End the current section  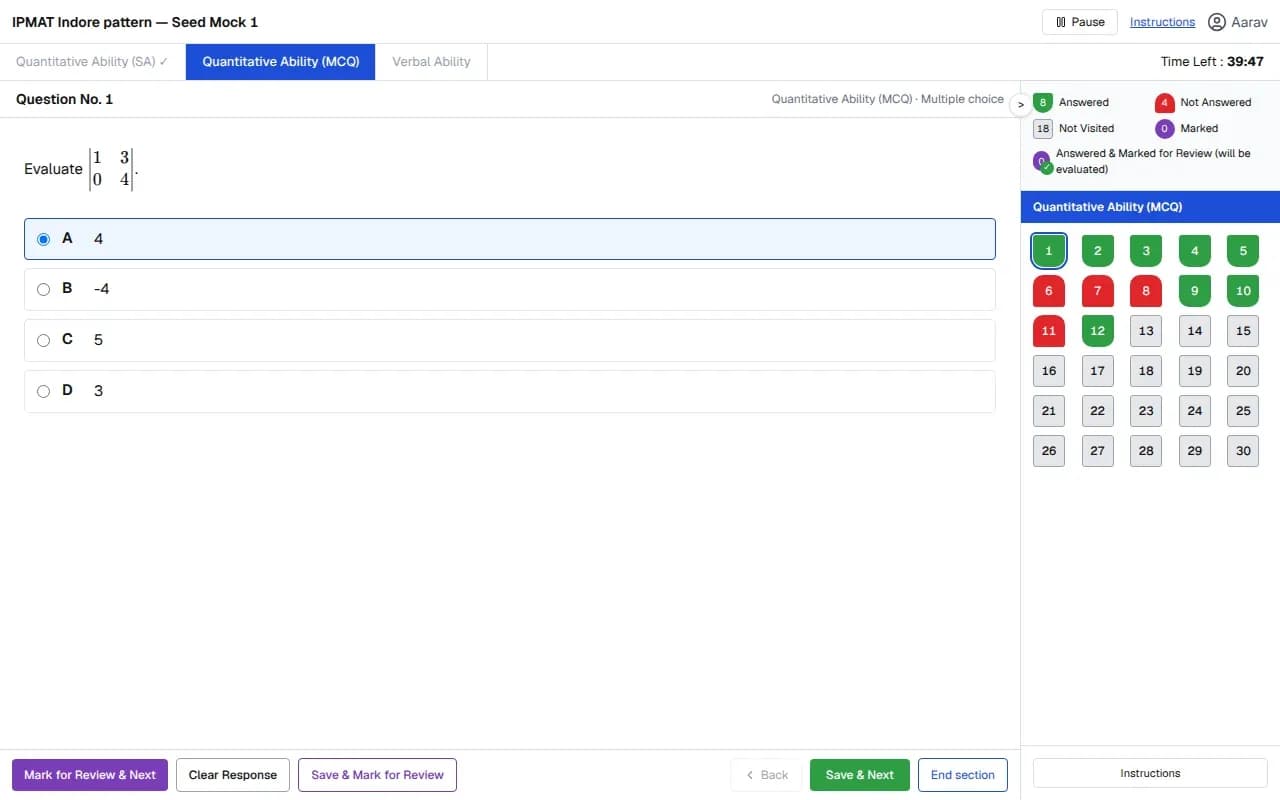(963, 775)
